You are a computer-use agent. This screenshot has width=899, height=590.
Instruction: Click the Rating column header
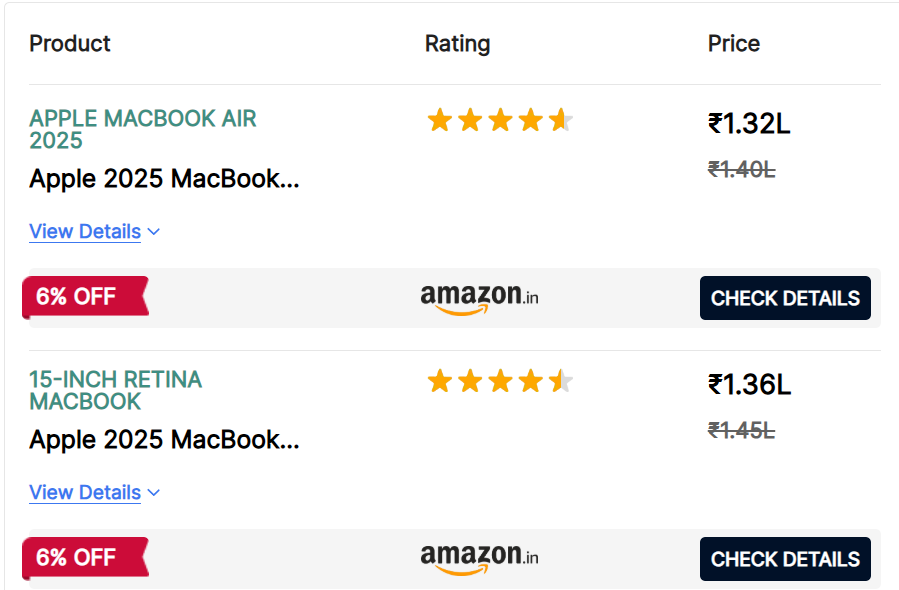click(x=457, y=44)
